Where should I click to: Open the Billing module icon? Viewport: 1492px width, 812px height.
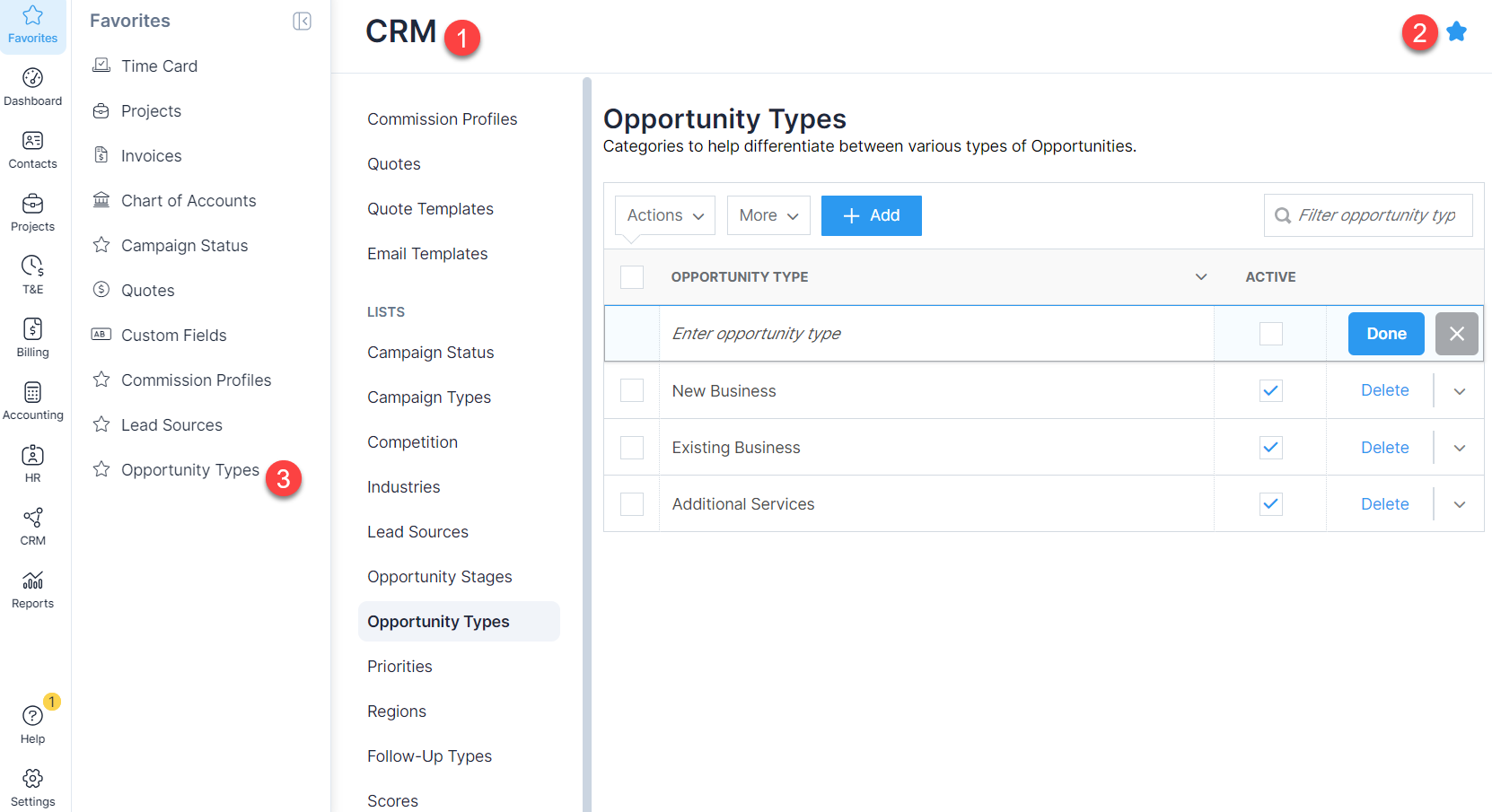tap(33, 338)
